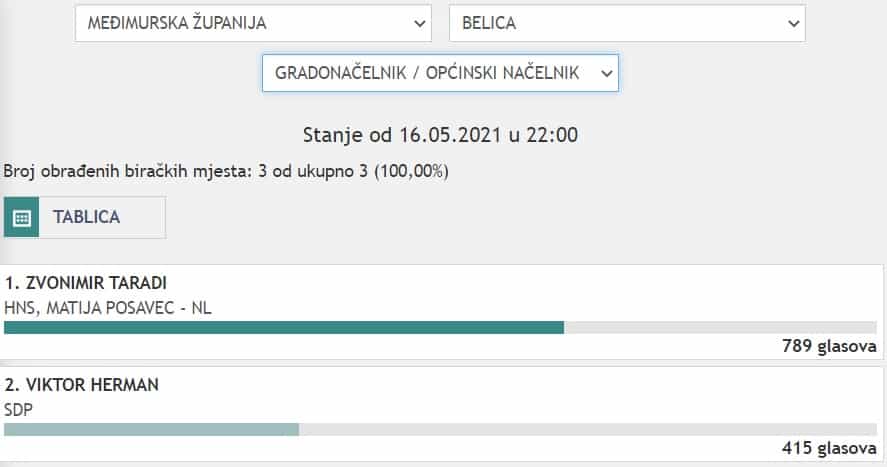Click the SDP party label
Image resolution: width=887 pixels, height=467 pixels.
20,408
